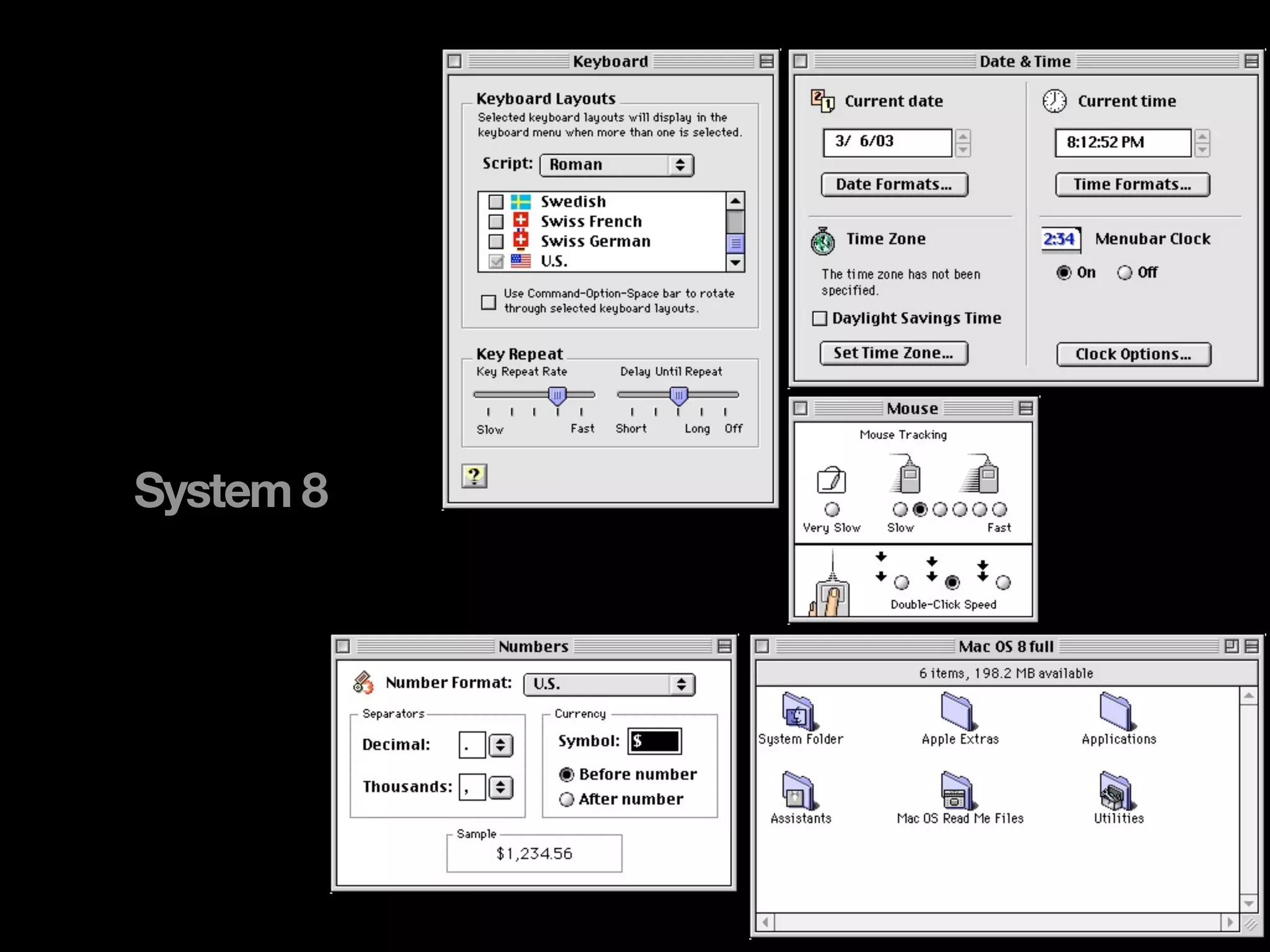Click the keyboard layouts list scrollbar thumb

click(735, 243)
